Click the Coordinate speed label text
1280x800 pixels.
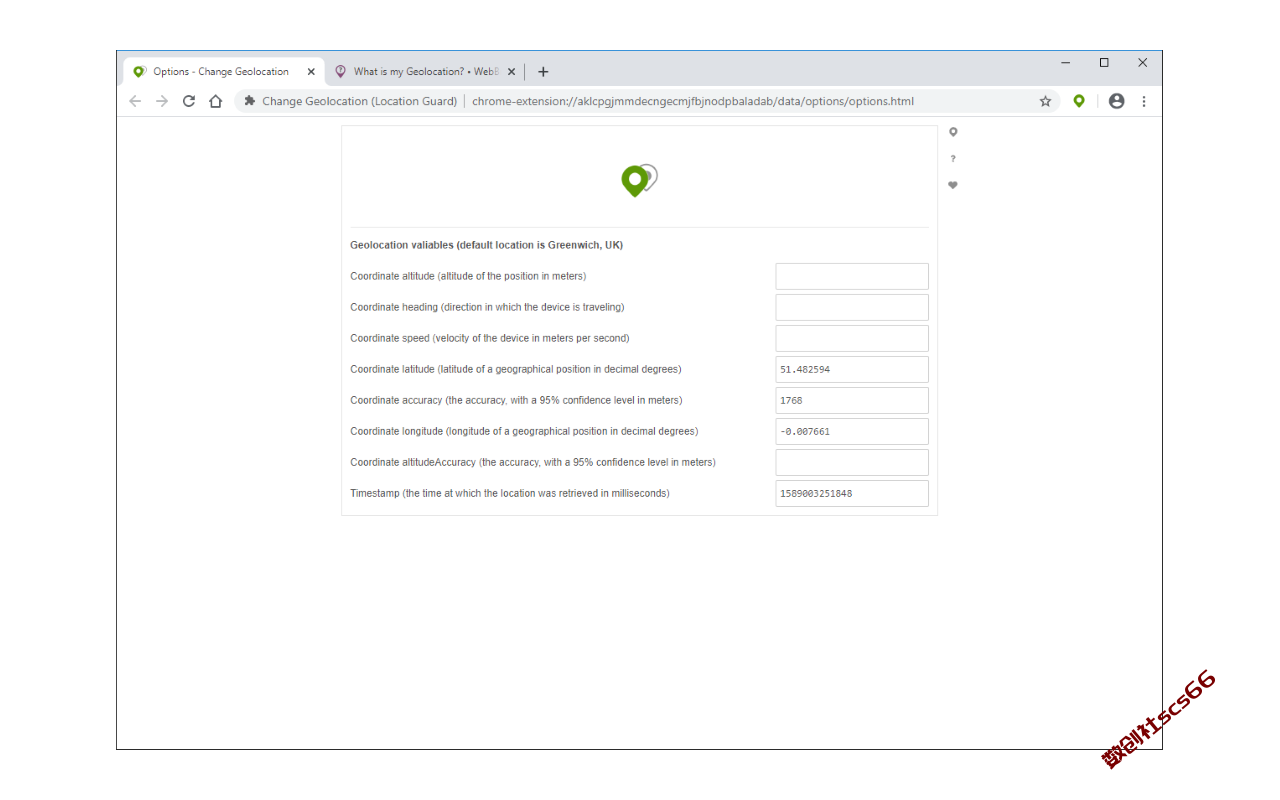coord(490,338)
